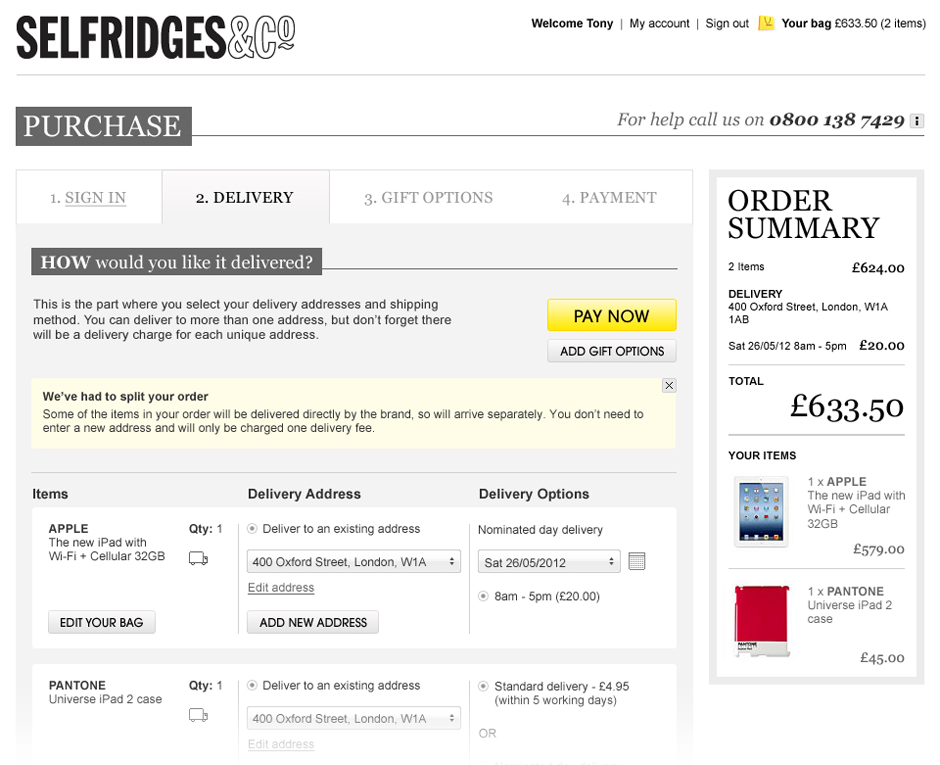Click the help info icon beside phone number
The height and width of the screenshot is (765, 940).
coord(916,121)
